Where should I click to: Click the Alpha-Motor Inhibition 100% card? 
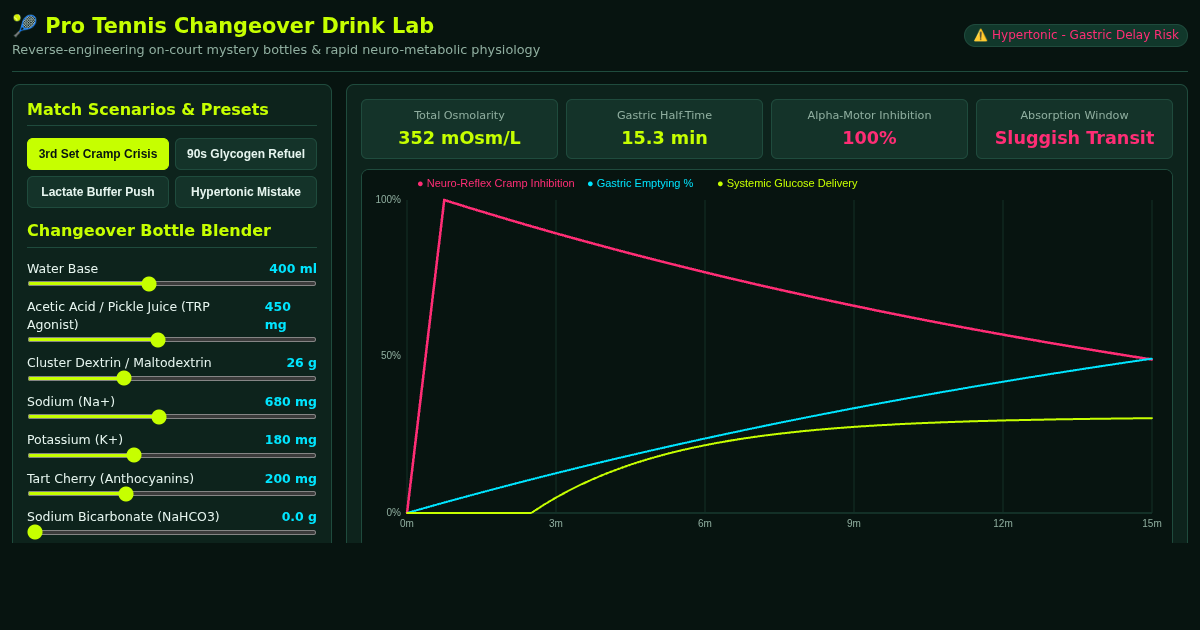869,129
